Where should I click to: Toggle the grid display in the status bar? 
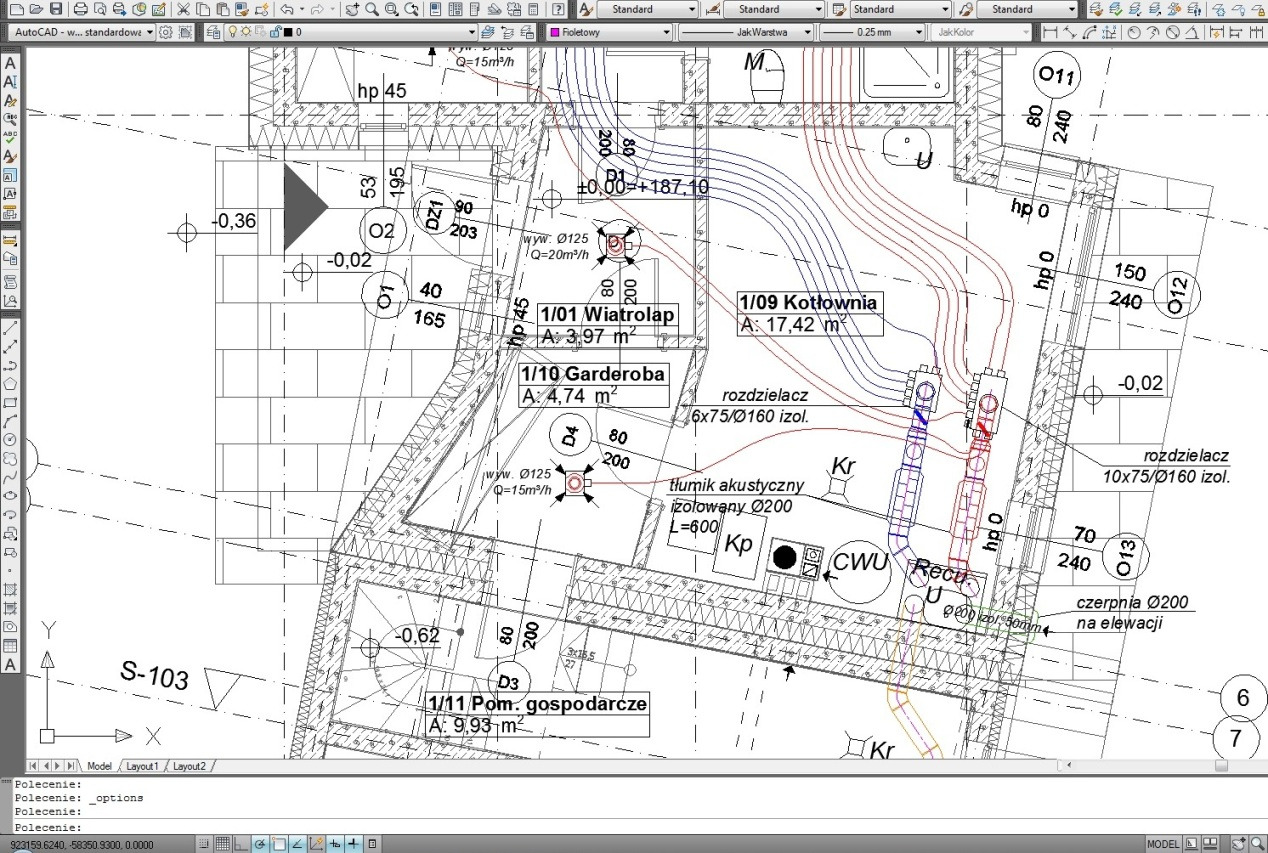coord(223,843)
